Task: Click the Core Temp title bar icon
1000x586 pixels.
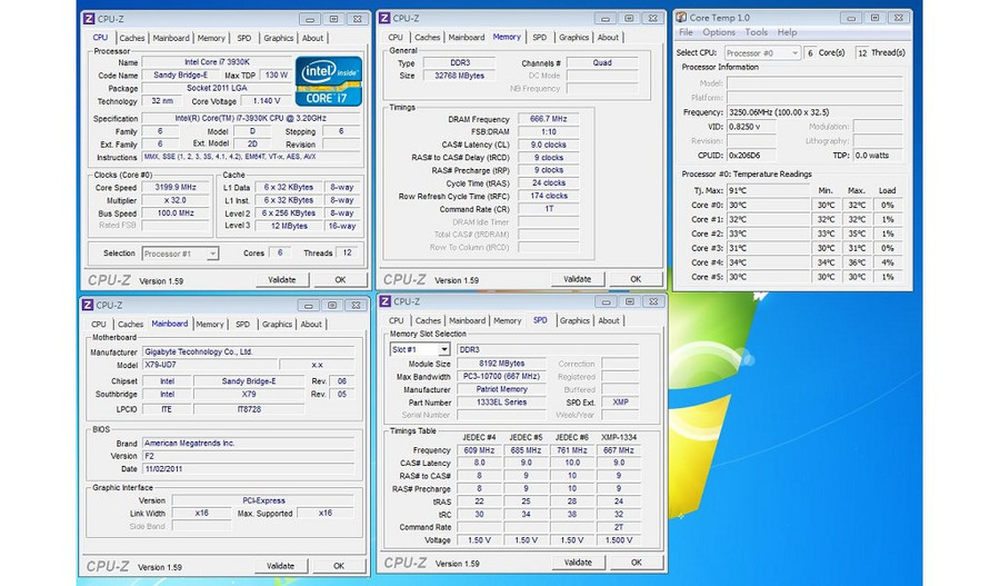Action: click(680, 17)
